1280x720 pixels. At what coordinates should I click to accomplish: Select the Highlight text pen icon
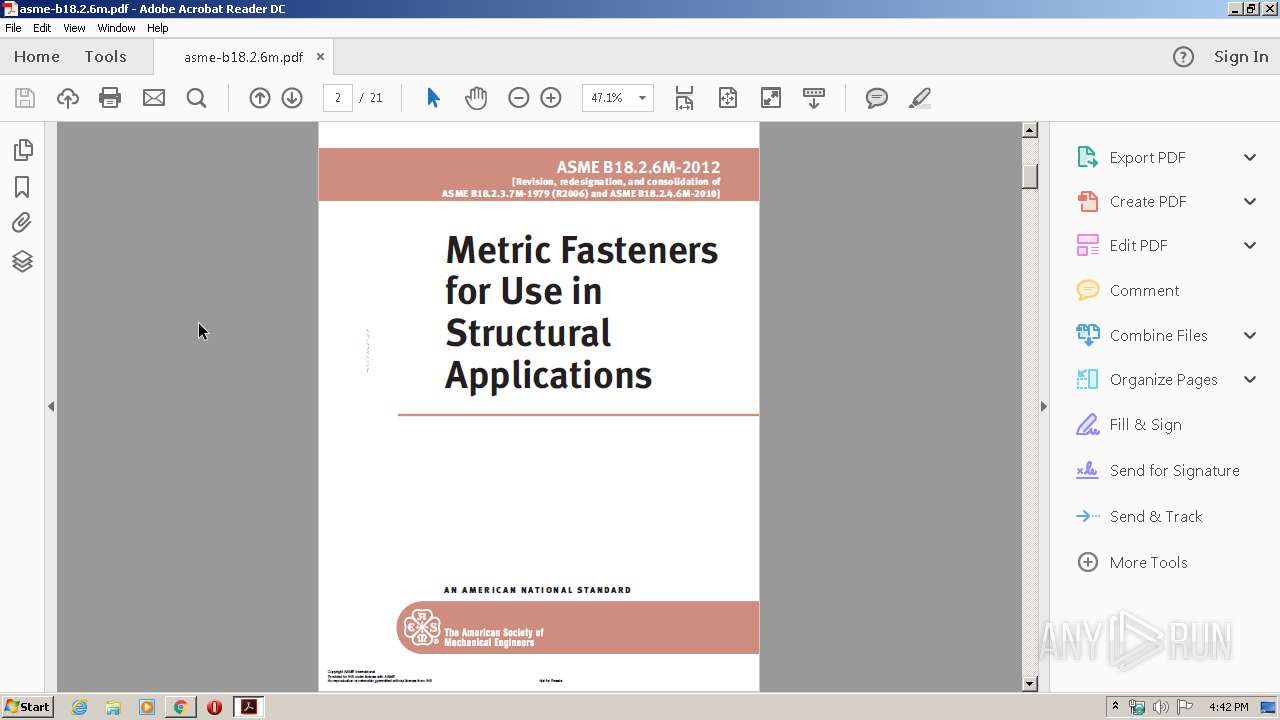pyautogui.click(x=920, y=98)
